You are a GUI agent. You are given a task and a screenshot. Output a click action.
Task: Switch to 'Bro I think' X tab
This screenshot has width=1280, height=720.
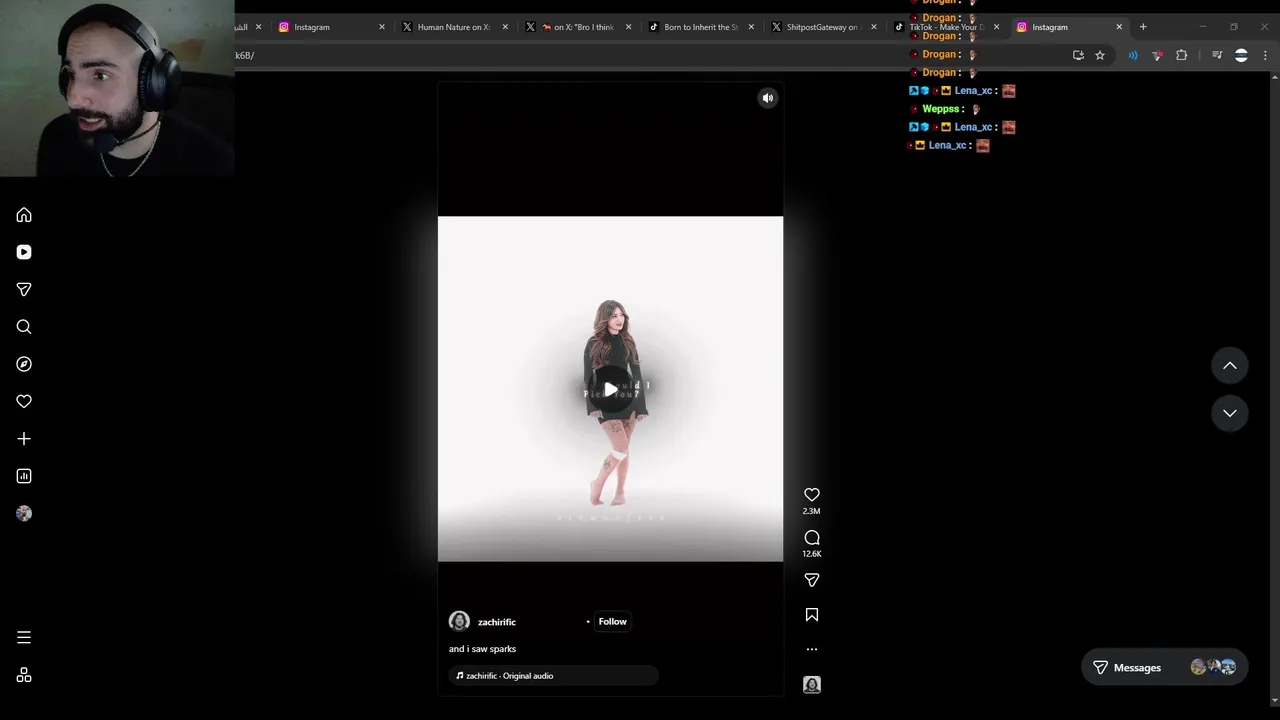pyautogui.click(x=578, y=27)
